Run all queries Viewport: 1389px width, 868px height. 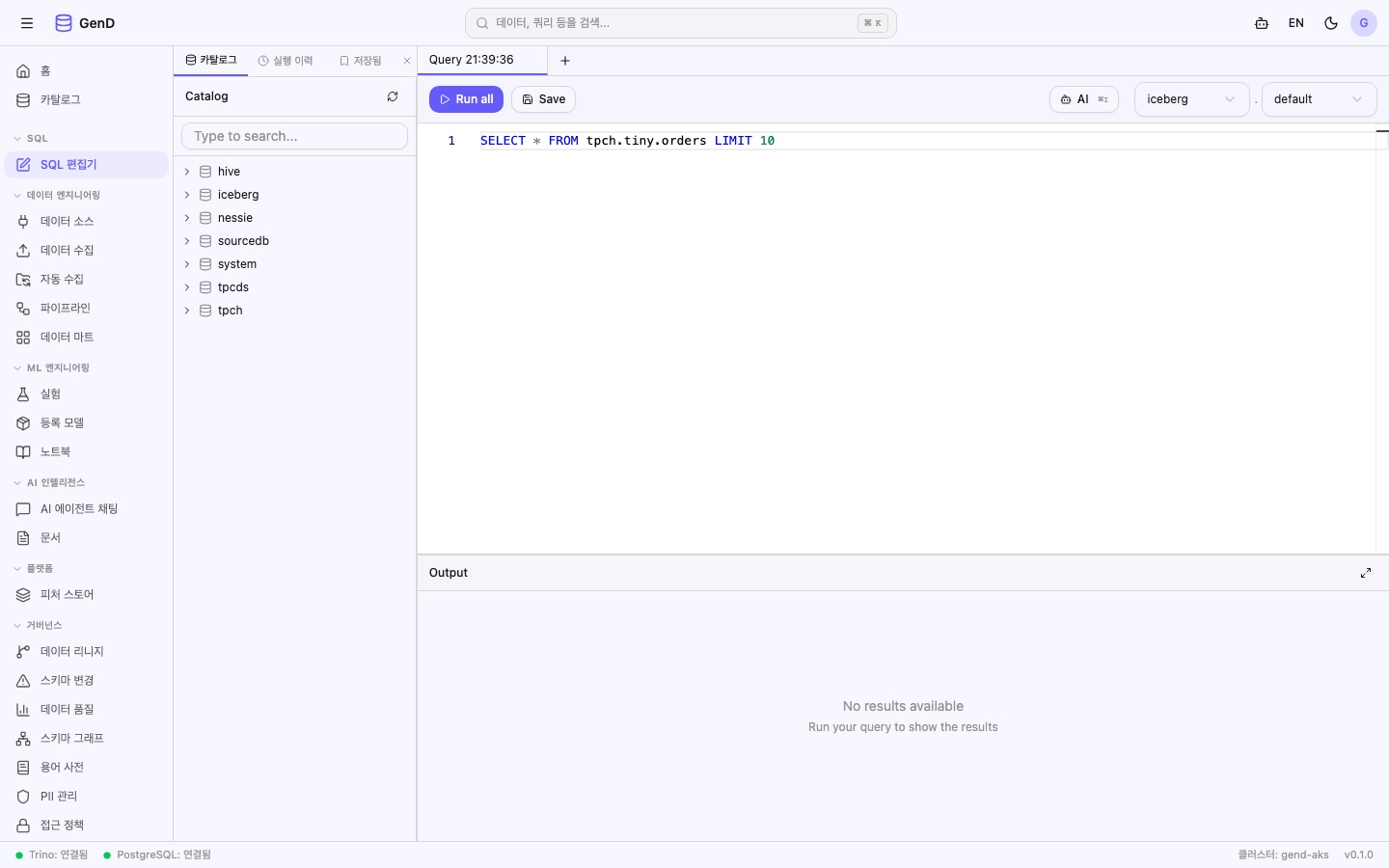click(466, 99)
